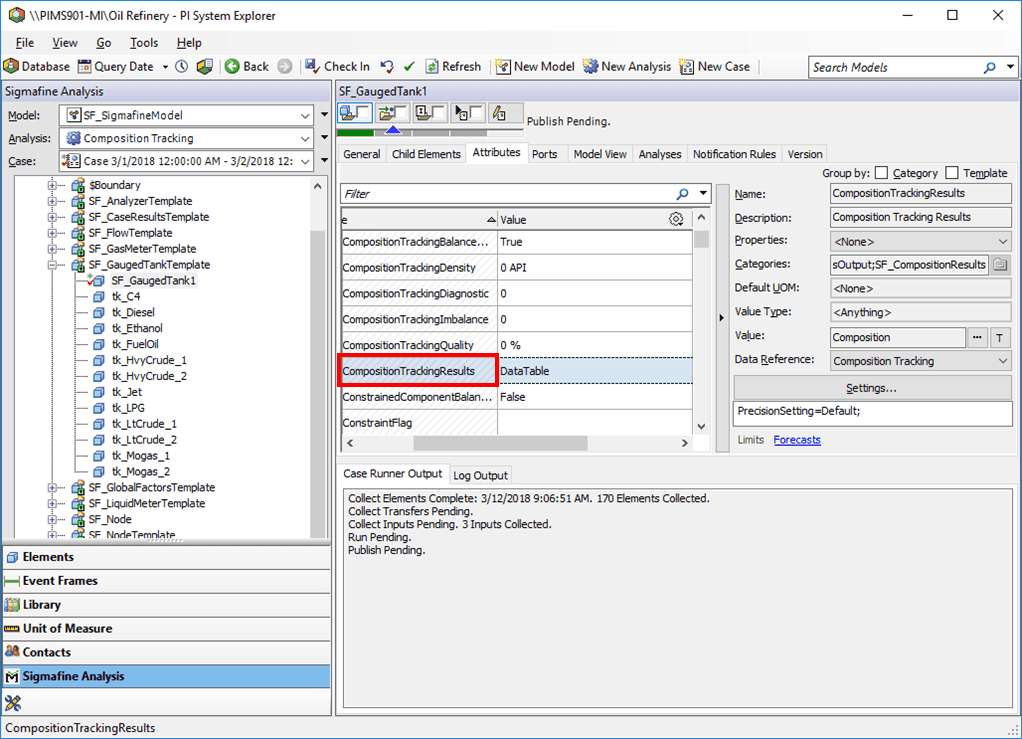
Task: Create a New Case
Action: coord(714,67)
